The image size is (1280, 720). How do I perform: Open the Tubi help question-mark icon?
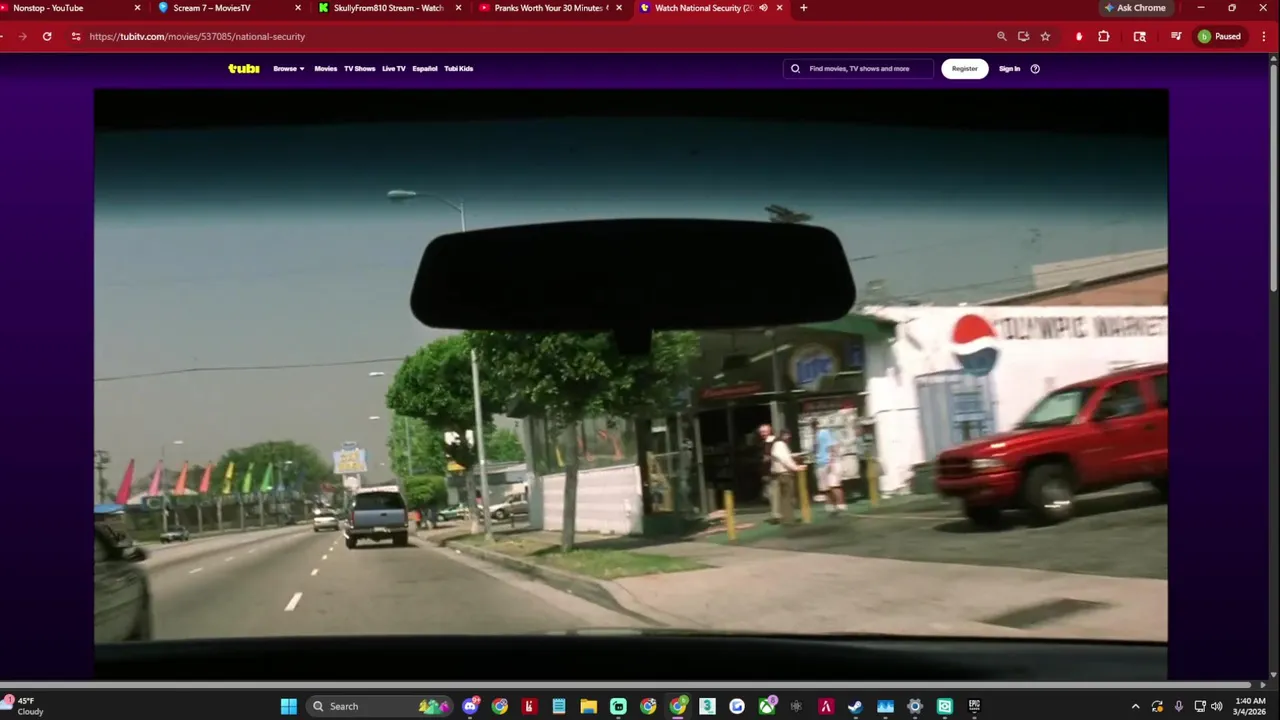(x=1035, y=69)
